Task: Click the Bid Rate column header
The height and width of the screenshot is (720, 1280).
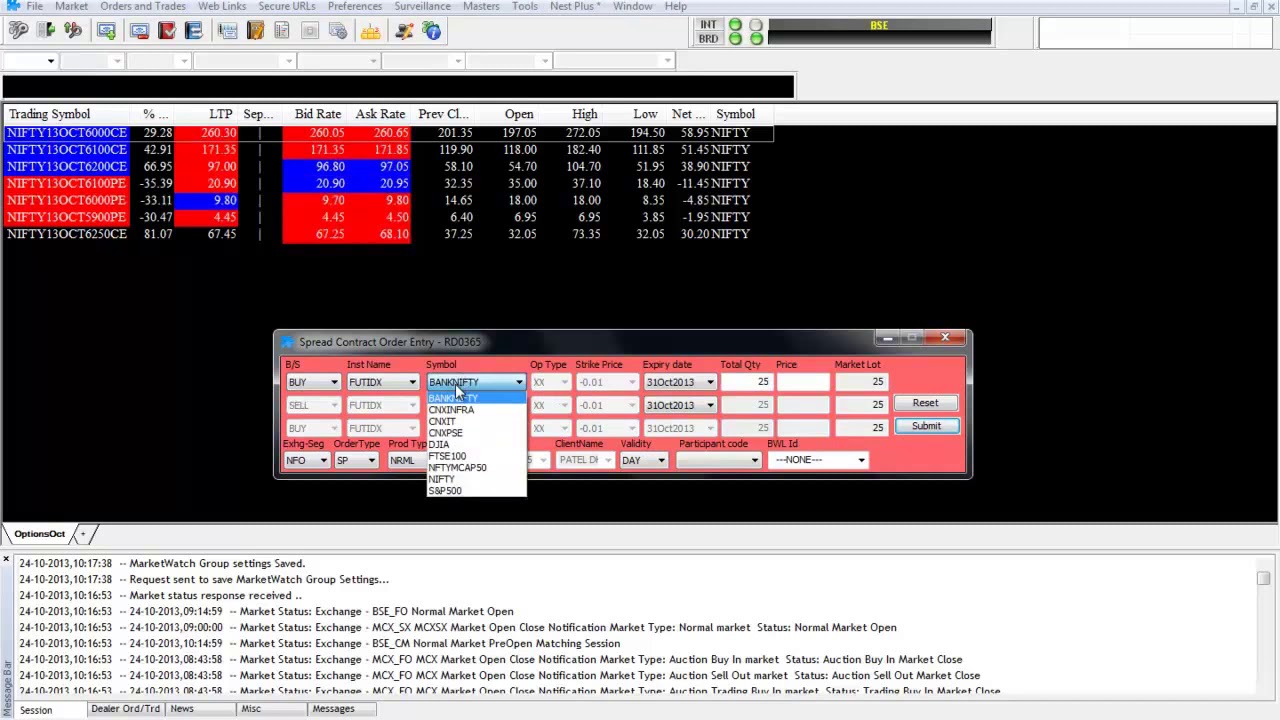Action: [317, 114]
